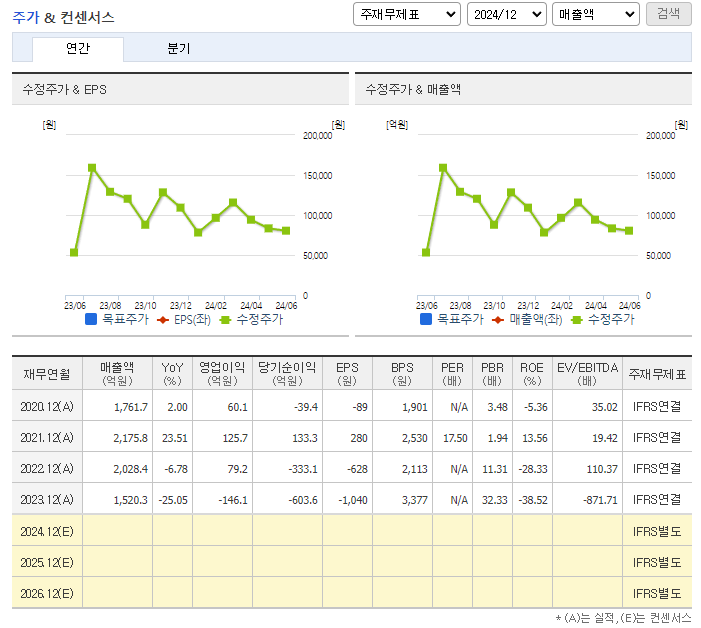
Task: Click the YoY (%) column header
Action: 172,374
